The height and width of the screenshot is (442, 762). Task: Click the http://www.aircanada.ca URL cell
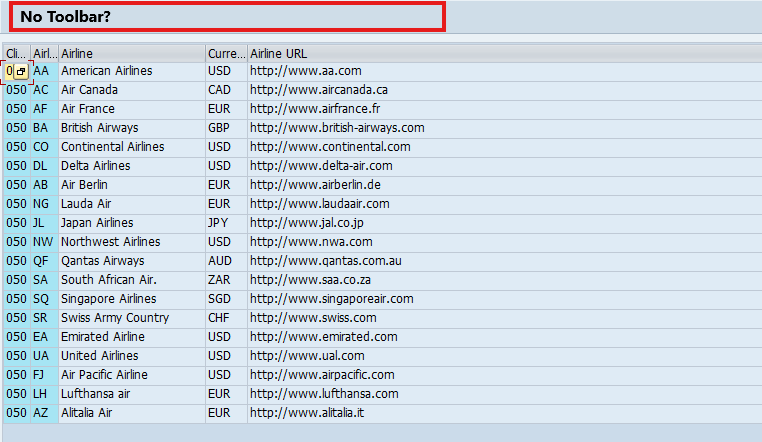click(504, 90)
